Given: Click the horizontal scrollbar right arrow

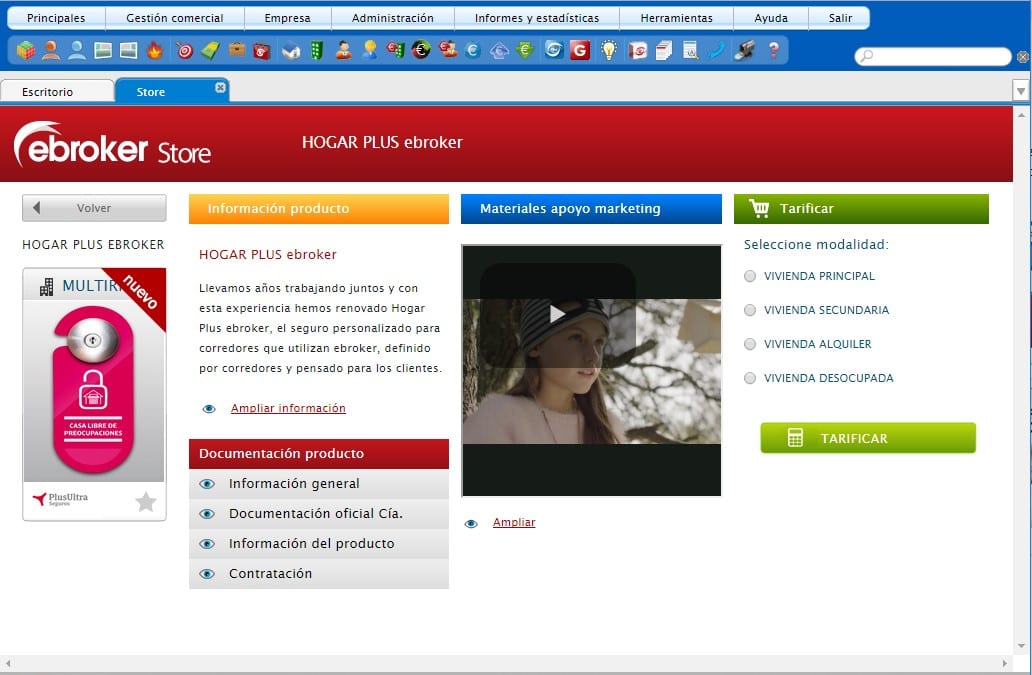Looking at the screenshot, I should (1005, 663).
